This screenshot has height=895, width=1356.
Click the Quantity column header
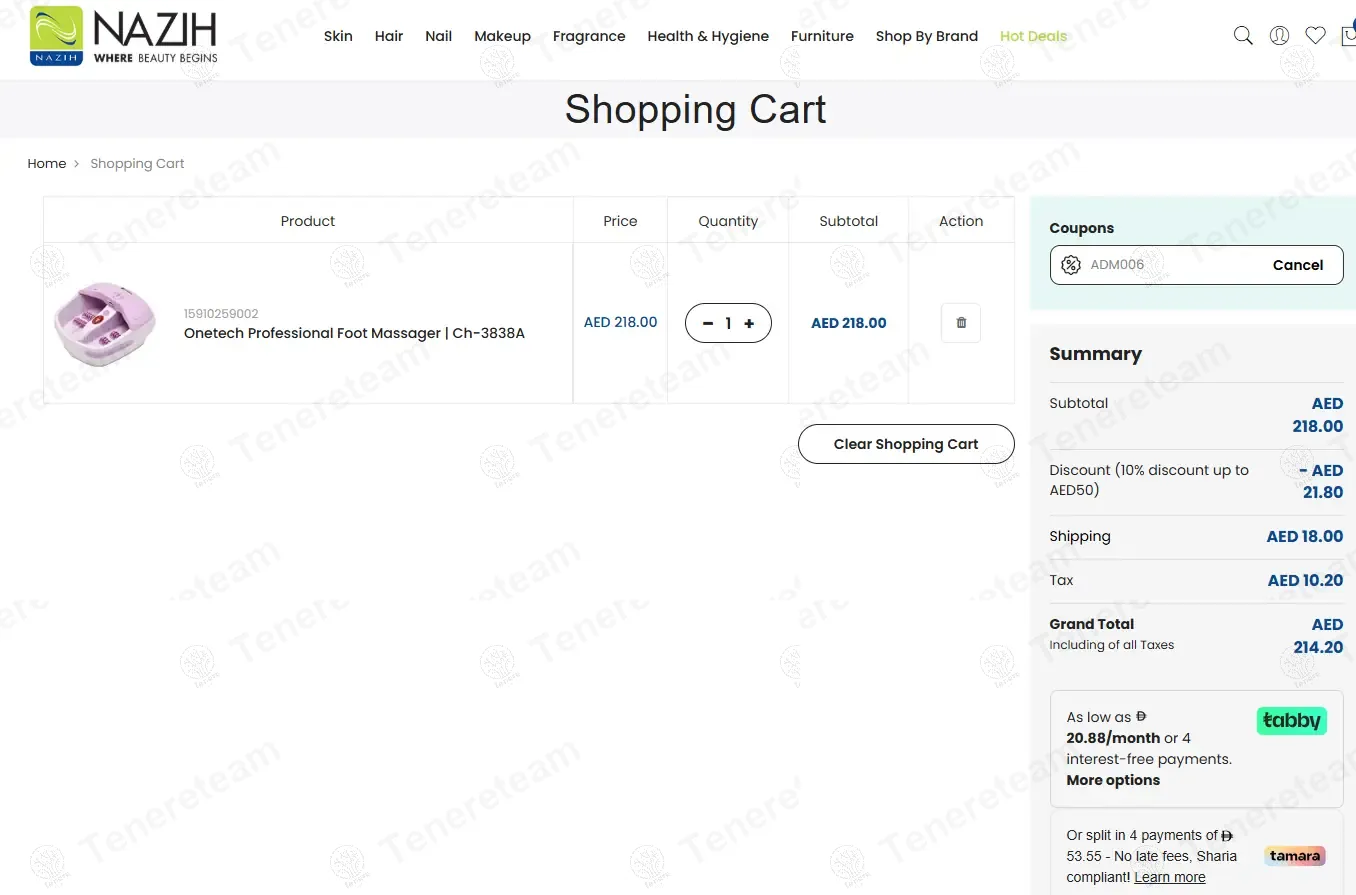tap(728, 221)
